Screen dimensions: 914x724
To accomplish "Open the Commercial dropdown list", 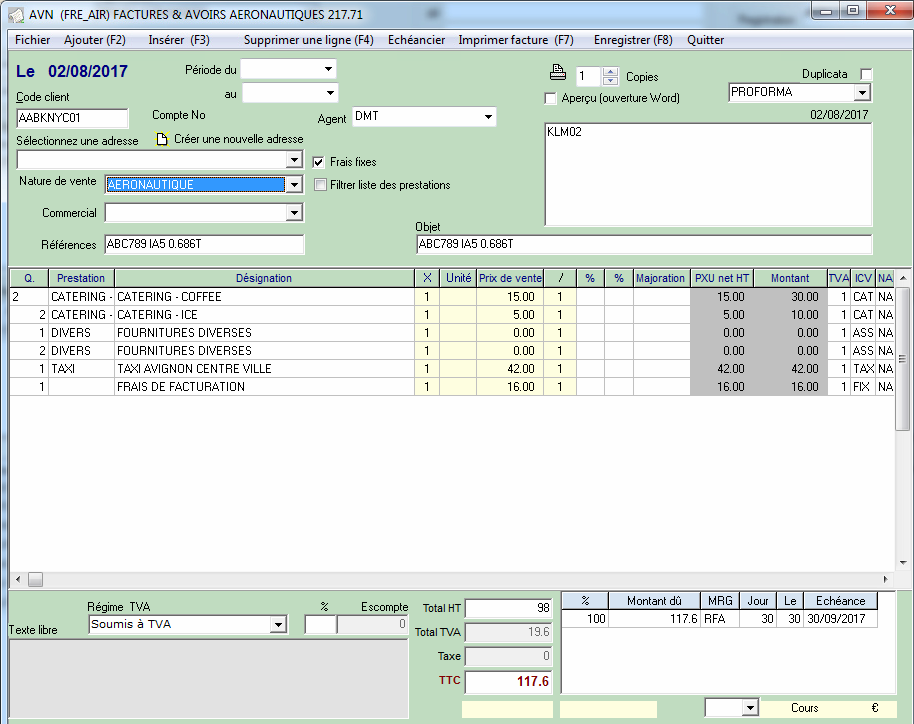I will point(293,213).
